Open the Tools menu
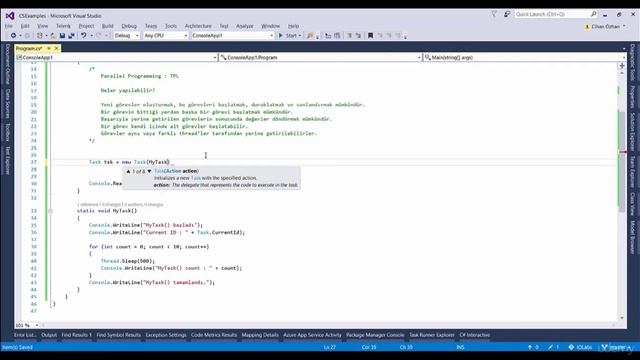The width and height of the screenshot is (640, 360). coord(171,26)
